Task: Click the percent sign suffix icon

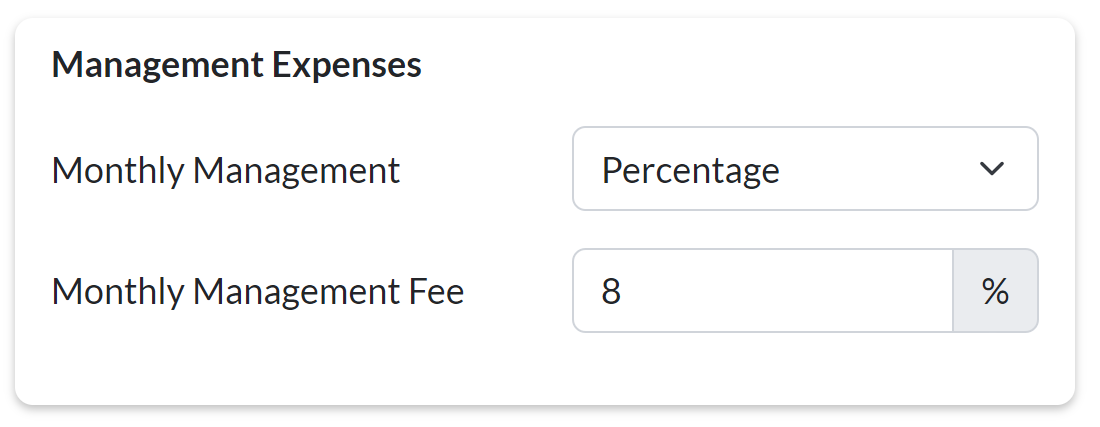Action: (995, 291)
